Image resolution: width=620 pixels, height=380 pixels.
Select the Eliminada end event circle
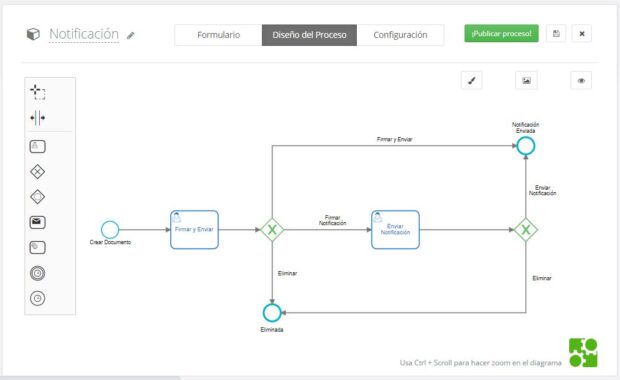(272, 313)
